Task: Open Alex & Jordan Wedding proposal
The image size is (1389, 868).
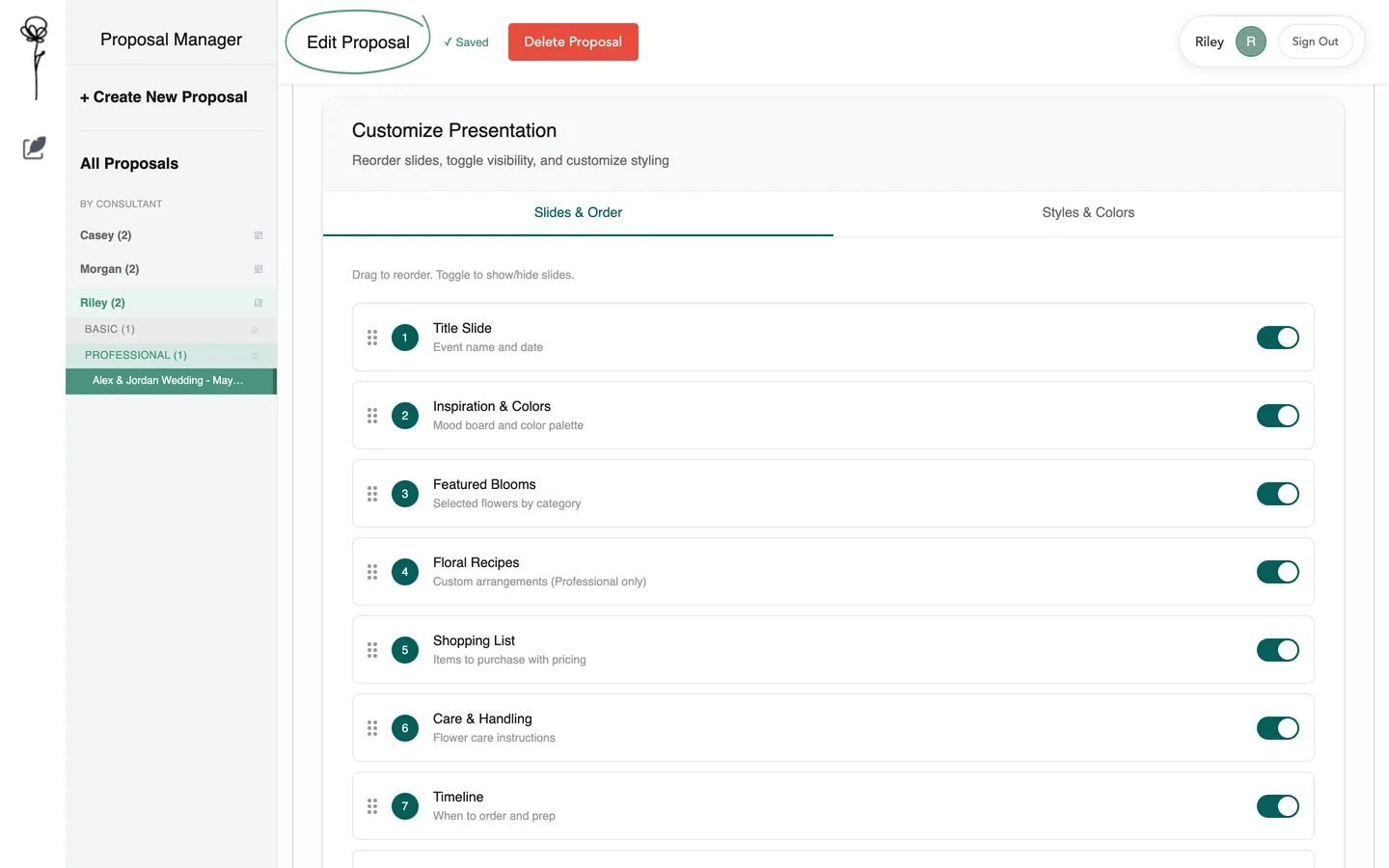Action: point(171,381)
